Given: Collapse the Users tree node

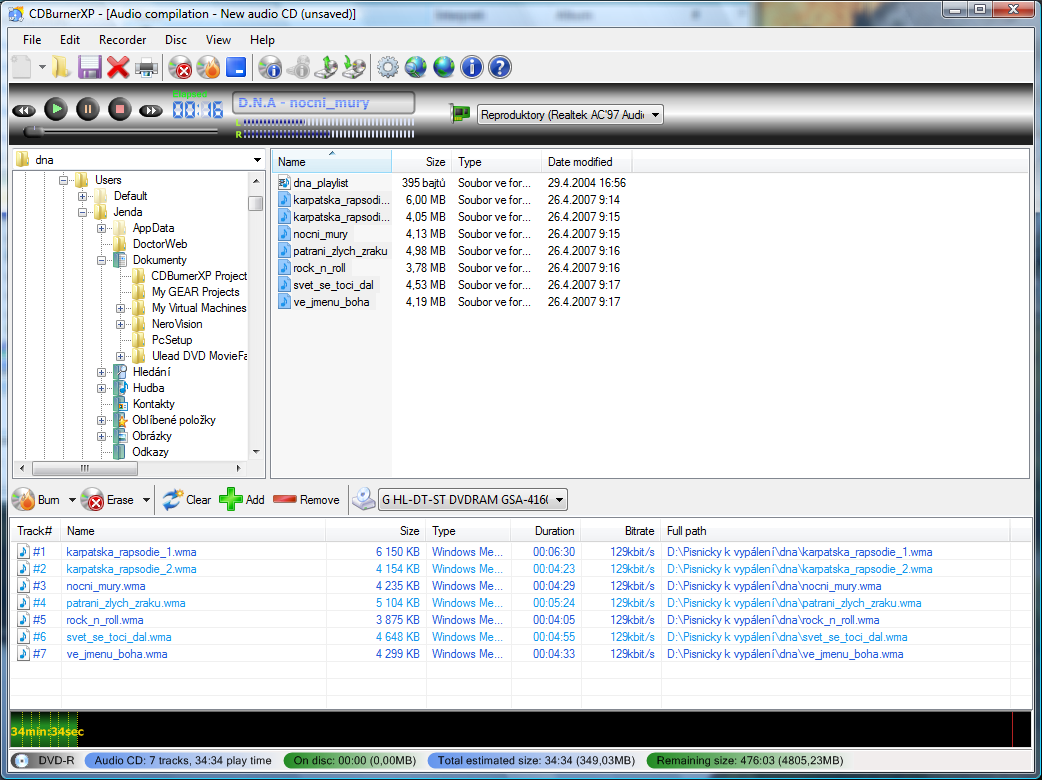Looking at the screenshot, I should tap(64, 180).
